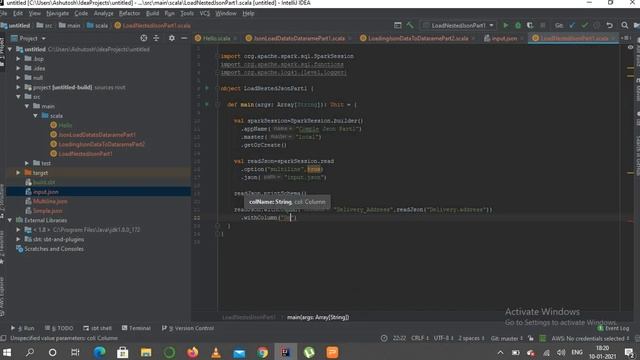640x360 pixels.
Task: Revert changes with the rollback arrow
Action: (x=609, y=25)
